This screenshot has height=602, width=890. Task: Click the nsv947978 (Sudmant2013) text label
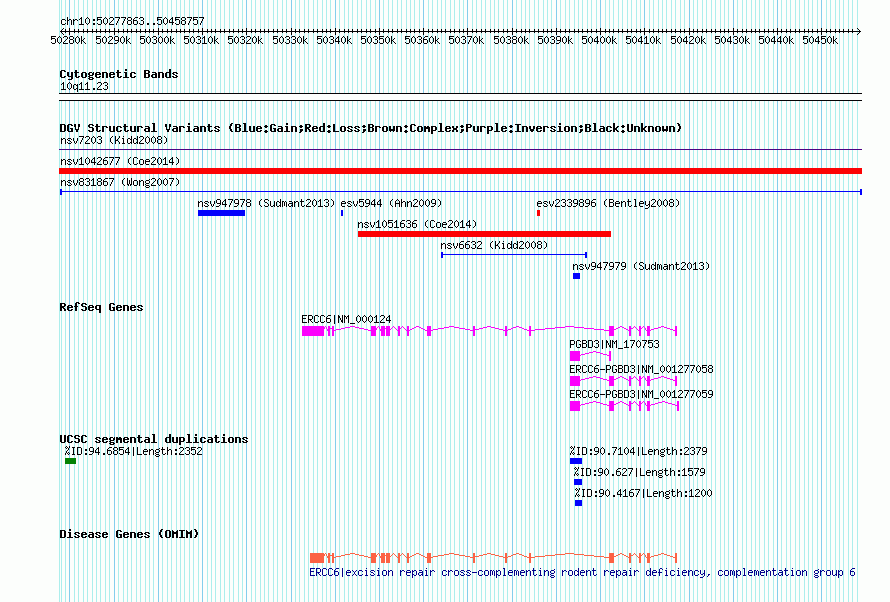pos(266,203)
